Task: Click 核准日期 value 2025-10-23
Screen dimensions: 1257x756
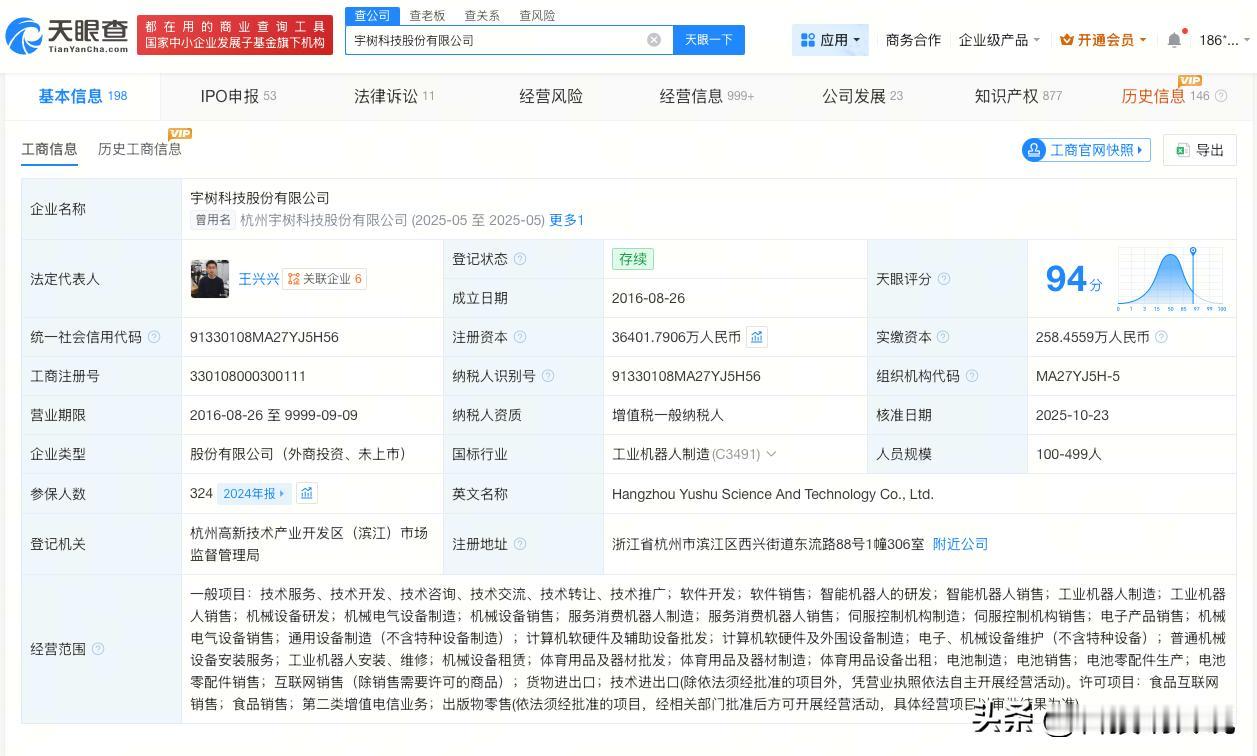Action: [x=1070, y=415]
